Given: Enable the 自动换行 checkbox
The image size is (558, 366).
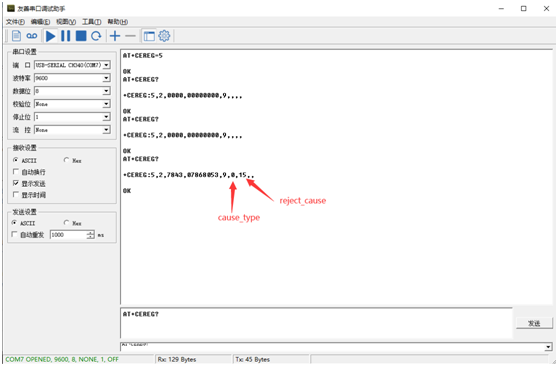Looking at the screenshot, I should pyautogui.click(x=16, y=172).
